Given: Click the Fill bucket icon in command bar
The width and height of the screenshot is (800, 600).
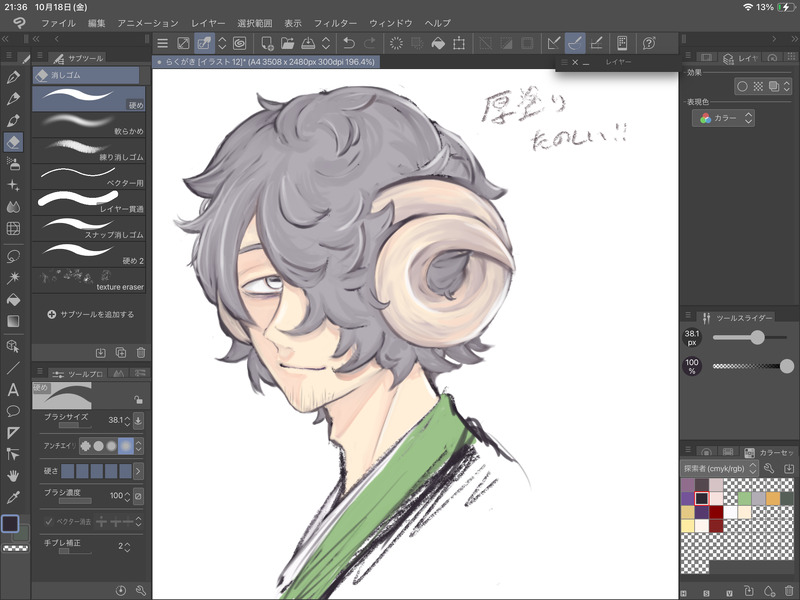Looking at the screenshot, I should (x=438, y=43).
